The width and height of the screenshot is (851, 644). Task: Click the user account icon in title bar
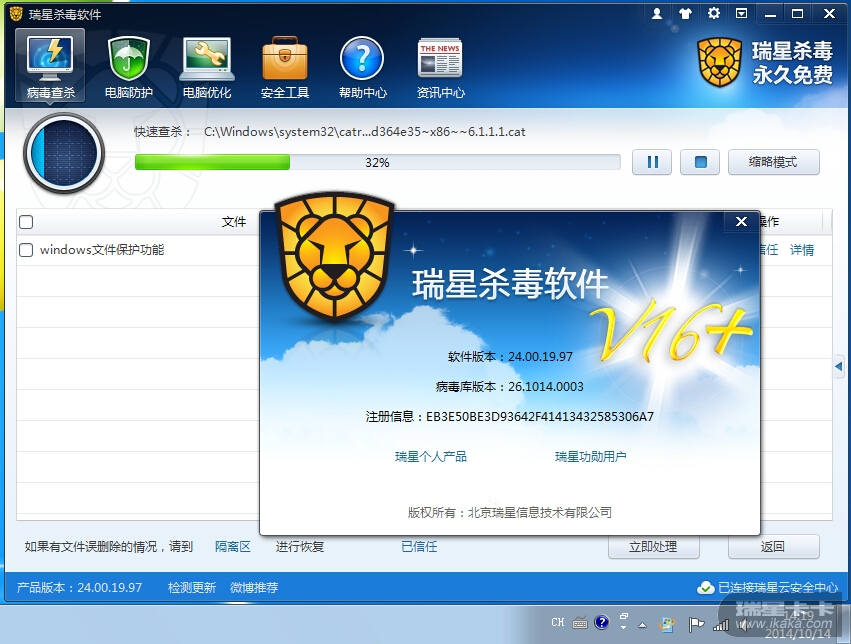click(x=657, y=14)
